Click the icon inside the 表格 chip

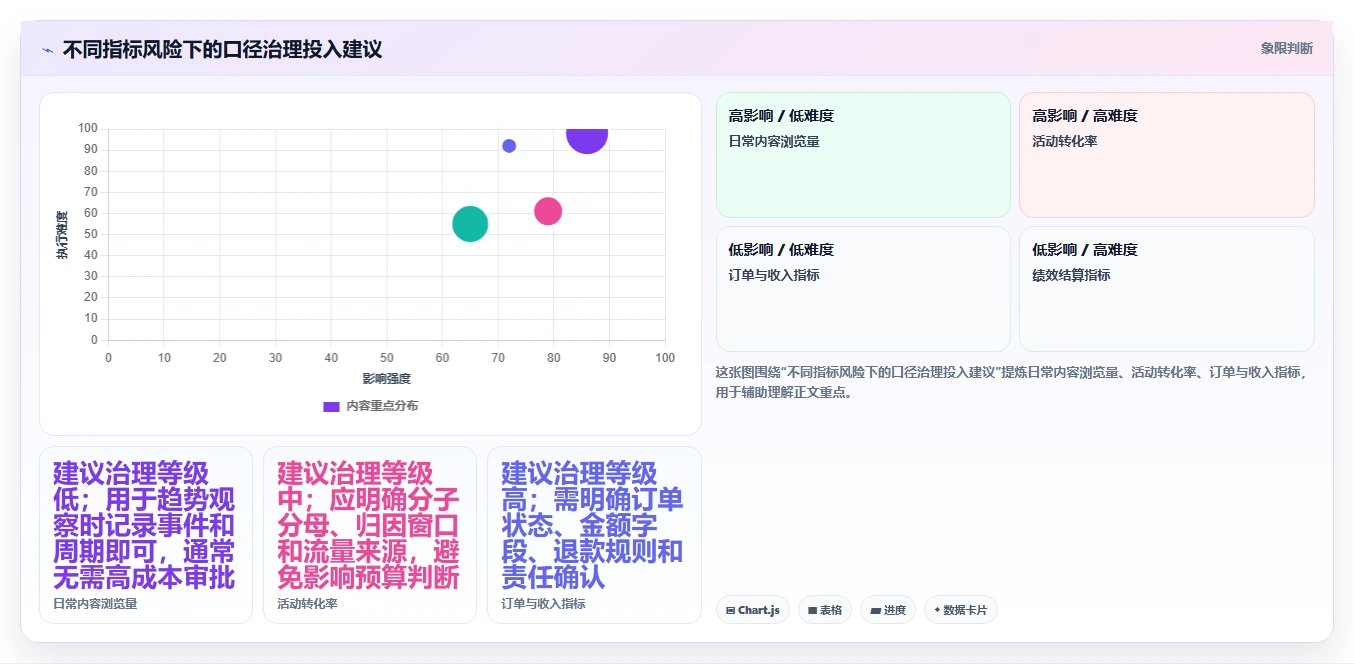(812, 610)
